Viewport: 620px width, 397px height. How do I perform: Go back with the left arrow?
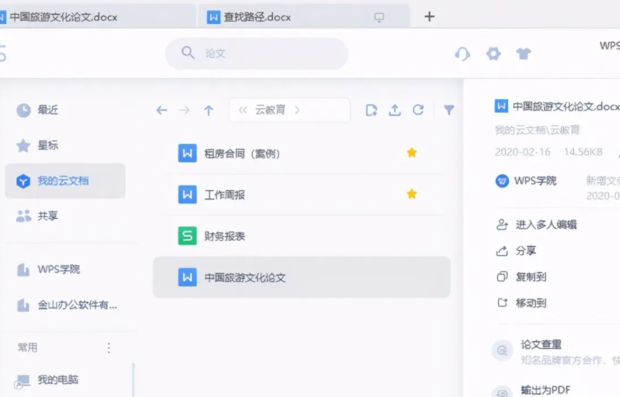(x=161, y=110)
